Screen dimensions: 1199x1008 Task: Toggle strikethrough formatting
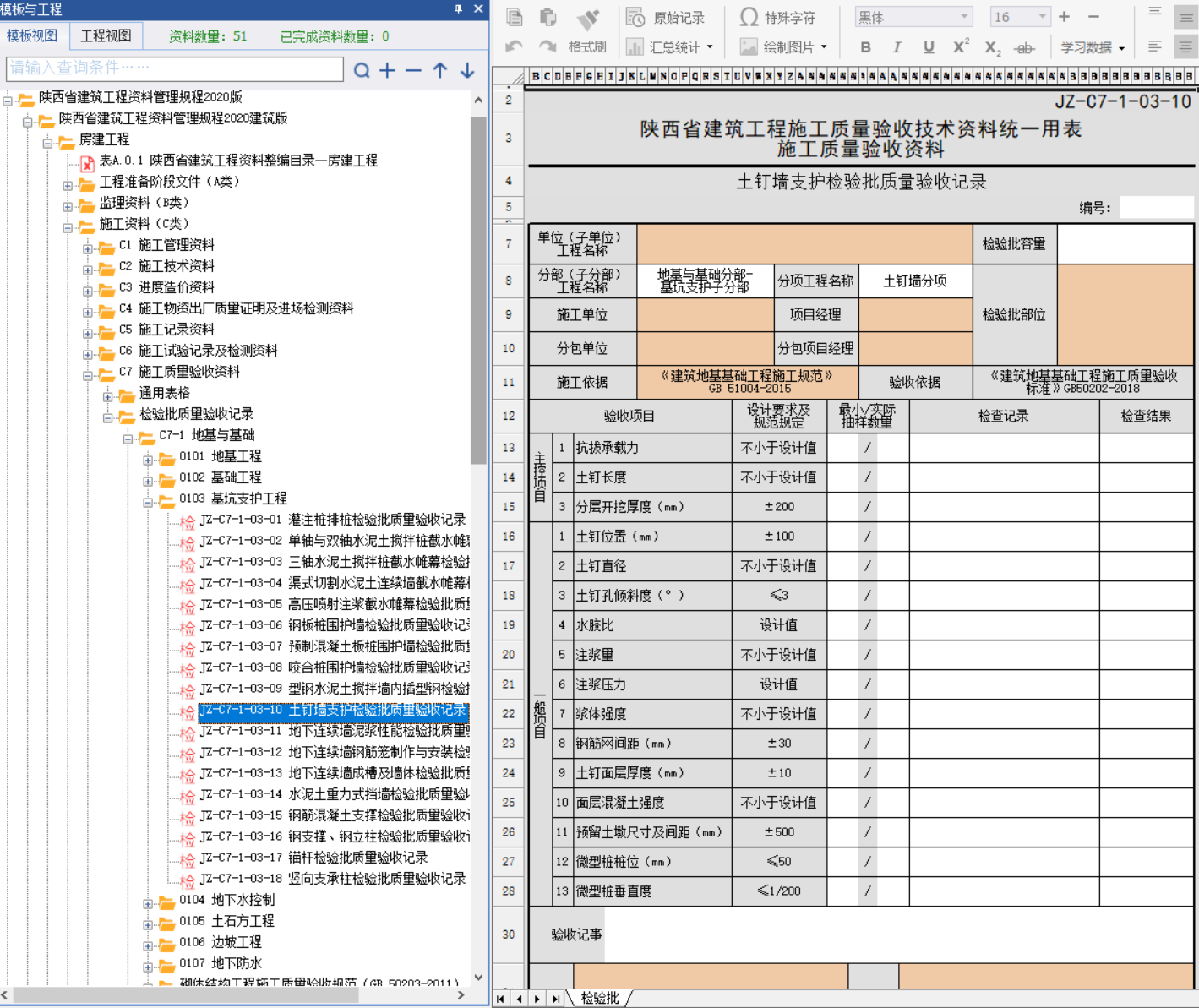point(1024,48)
